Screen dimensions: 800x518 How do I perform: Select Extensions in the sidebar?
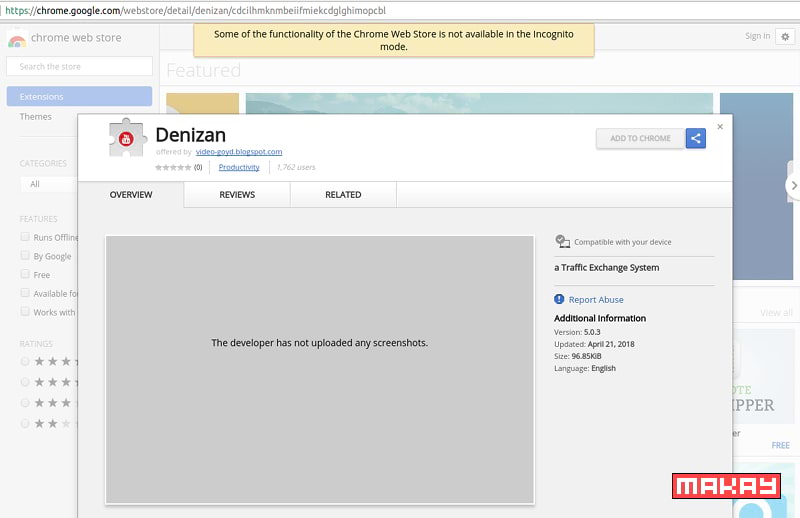[x=79, y=96]
